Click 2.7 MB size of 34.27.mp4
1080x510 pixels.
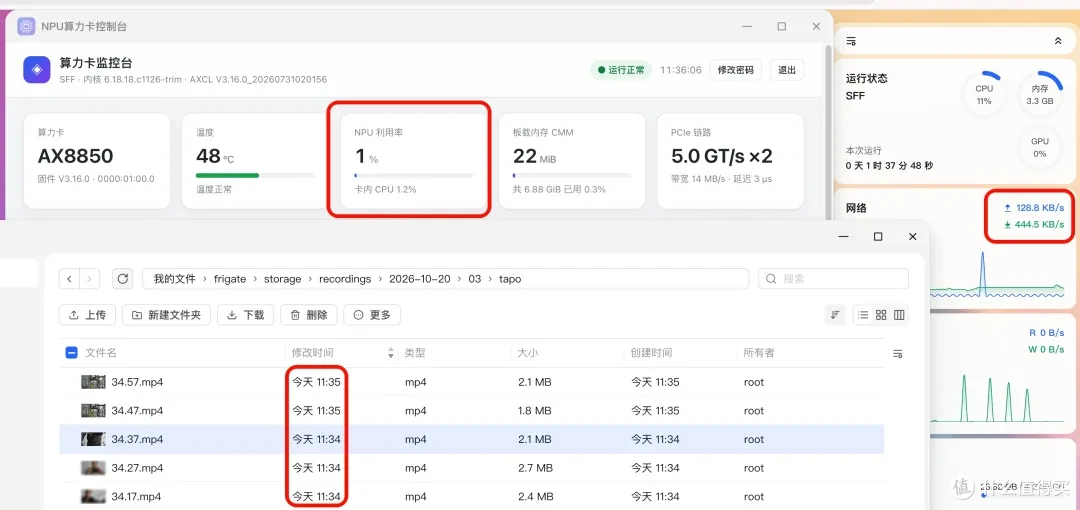click(534, 468)
